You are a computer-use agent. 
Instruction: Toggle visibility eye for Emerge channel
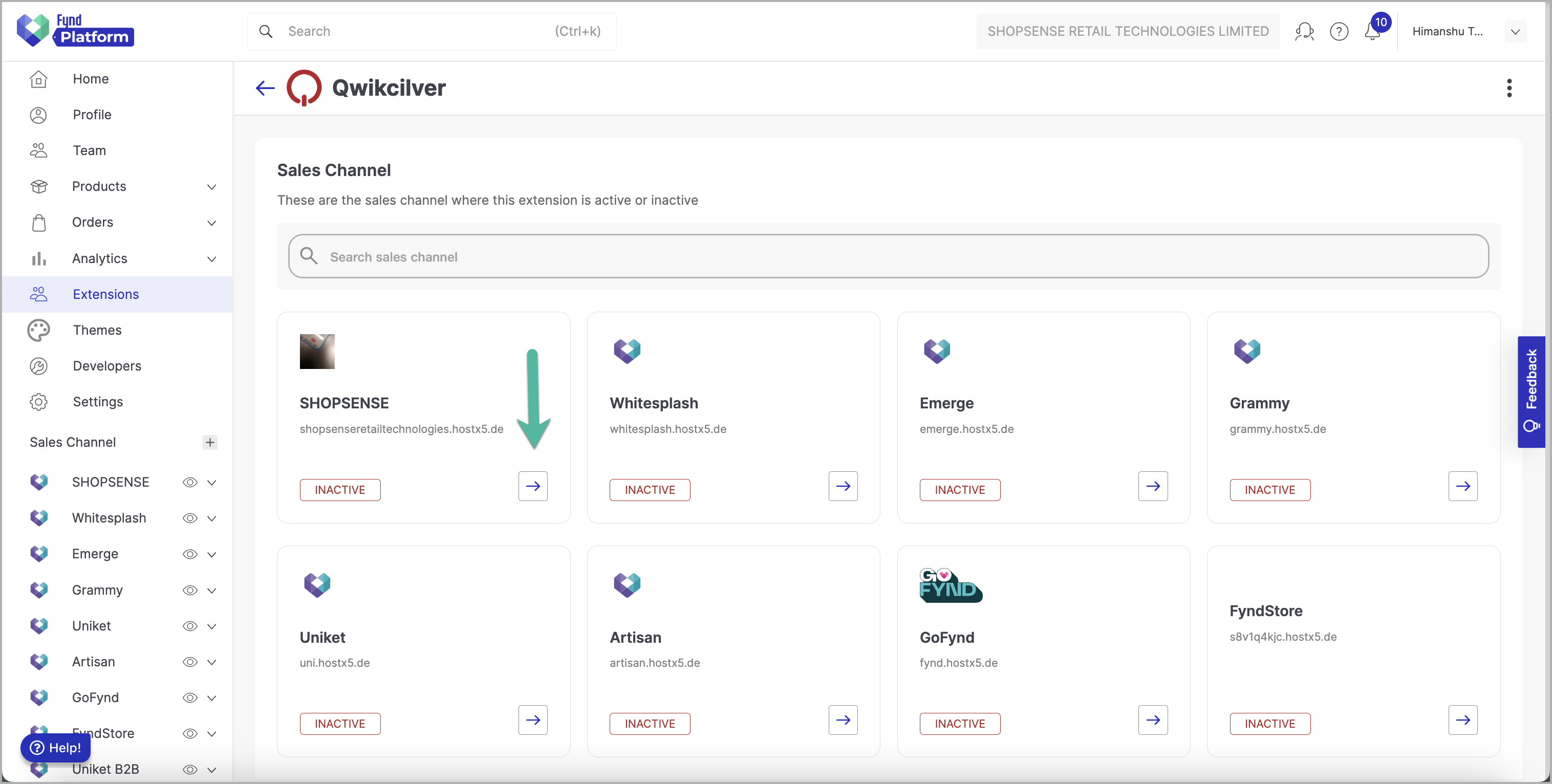(x=190, y=554)
